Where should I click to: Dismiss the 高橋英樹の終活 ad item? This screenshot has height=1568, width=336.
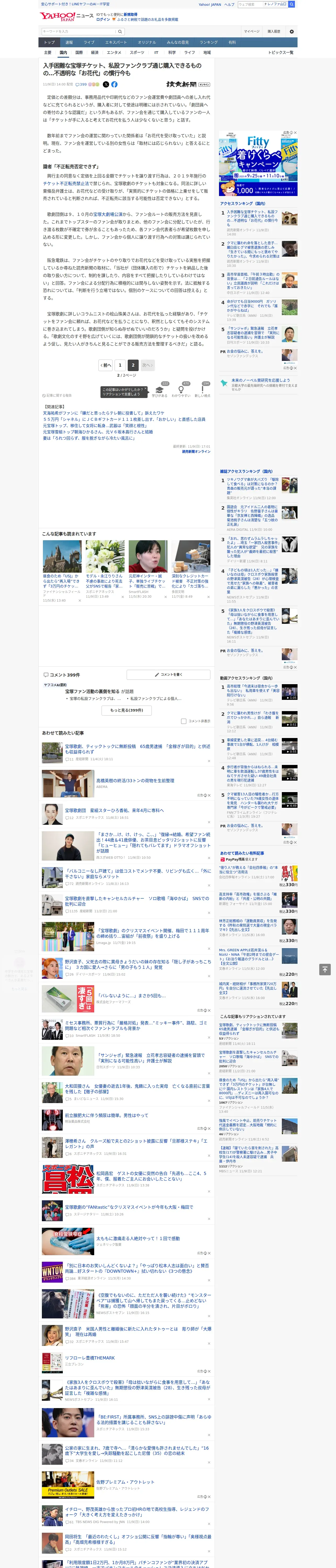(x=209, y=795)
